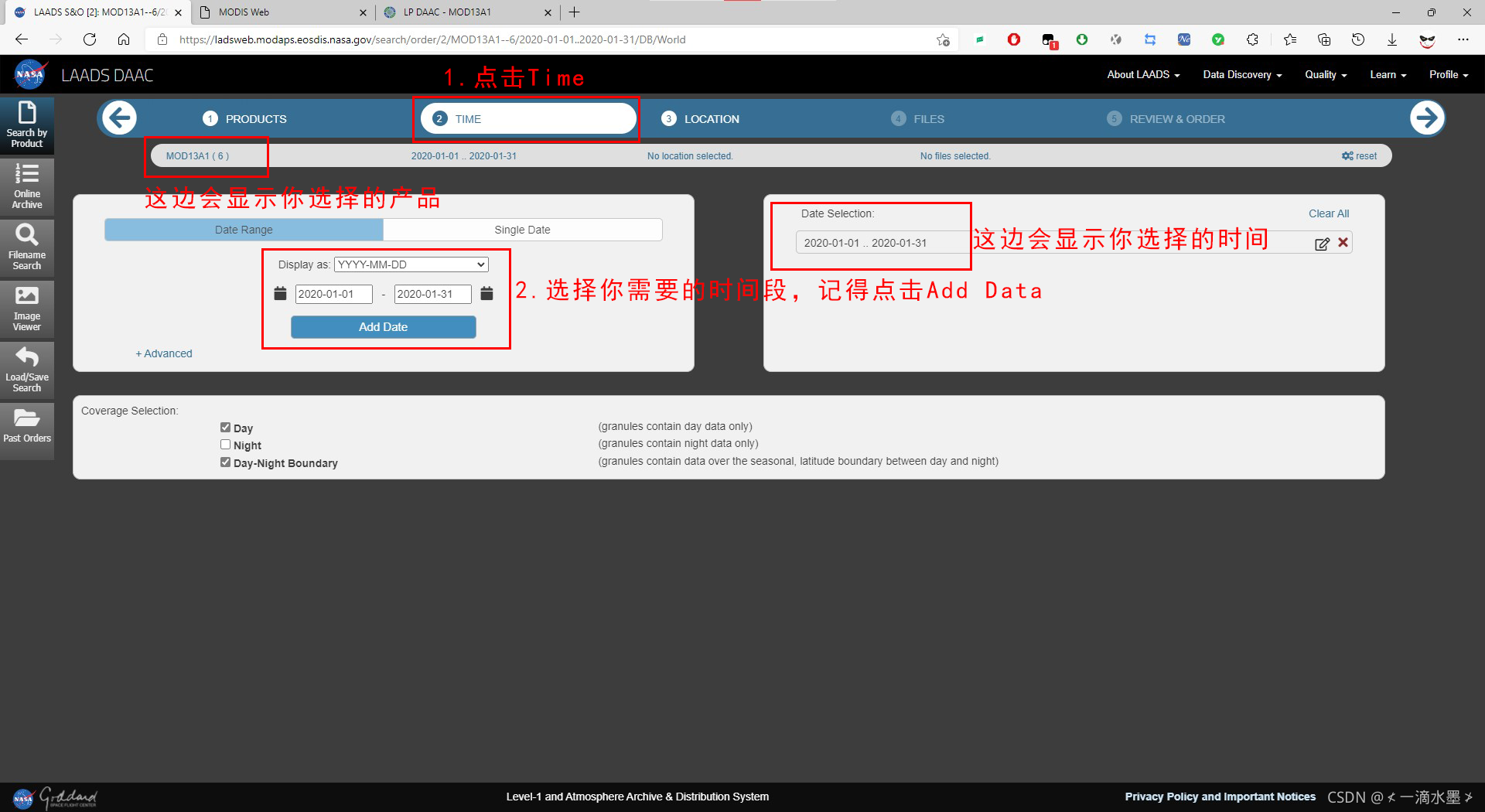The width and height of the screenshot is (1485, 812).
Task: Click the date range summary in breadcrumb
Action: point(464,156)
